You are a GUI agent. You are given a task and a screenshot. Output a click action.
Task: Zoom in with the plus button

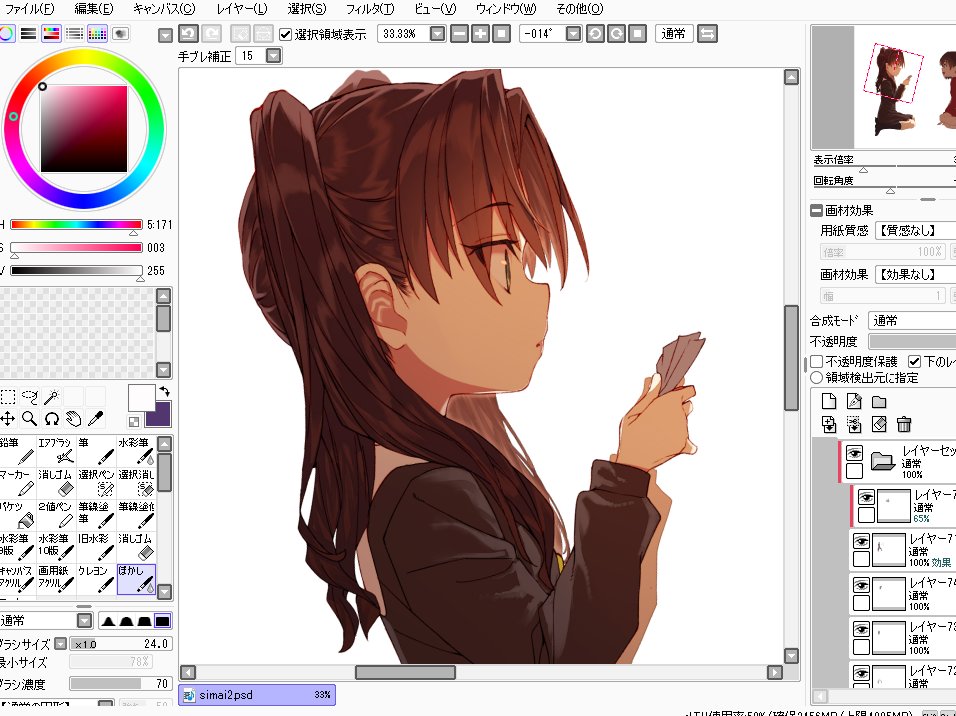(x=480, y=34)
